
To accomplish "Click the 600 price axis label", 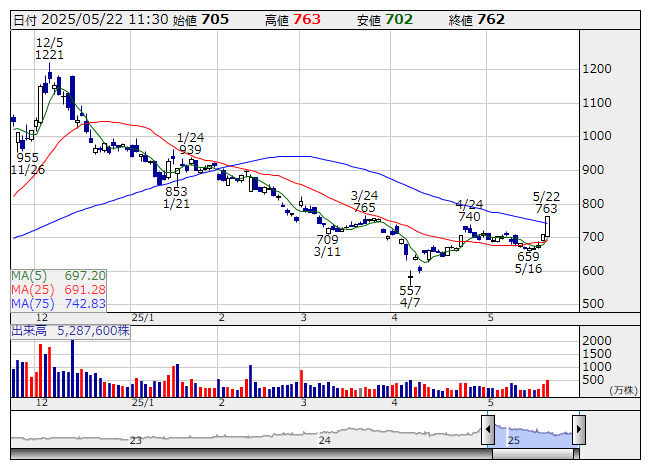I will coord(593,271).
